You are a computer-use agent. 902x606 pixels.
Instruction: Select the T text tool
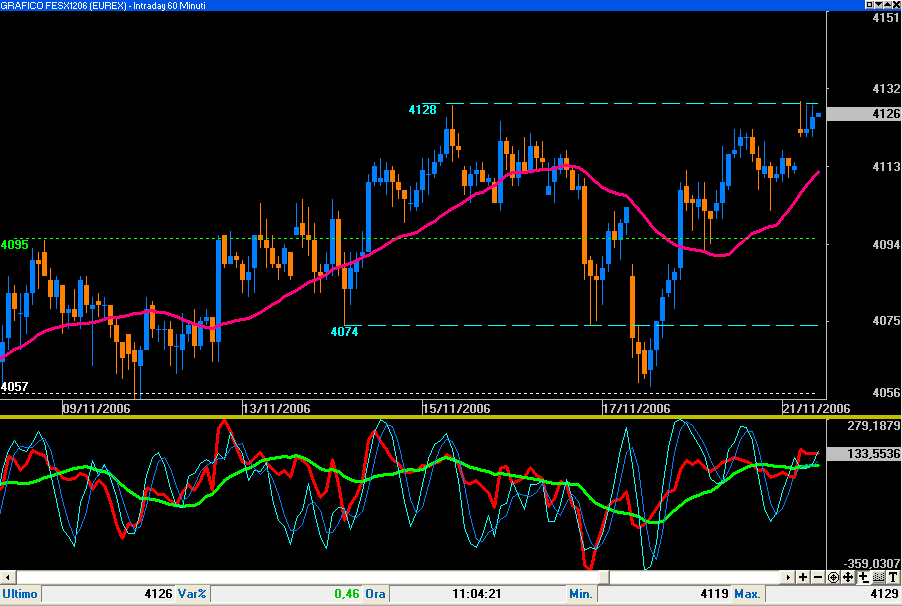click(x=893, y=578)
